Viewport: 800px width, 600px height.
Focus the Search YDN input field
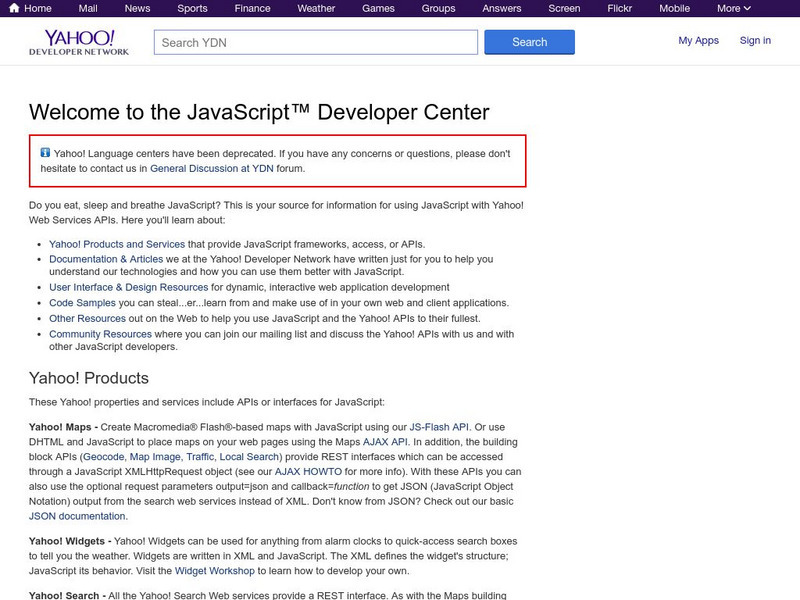(316, 42)
